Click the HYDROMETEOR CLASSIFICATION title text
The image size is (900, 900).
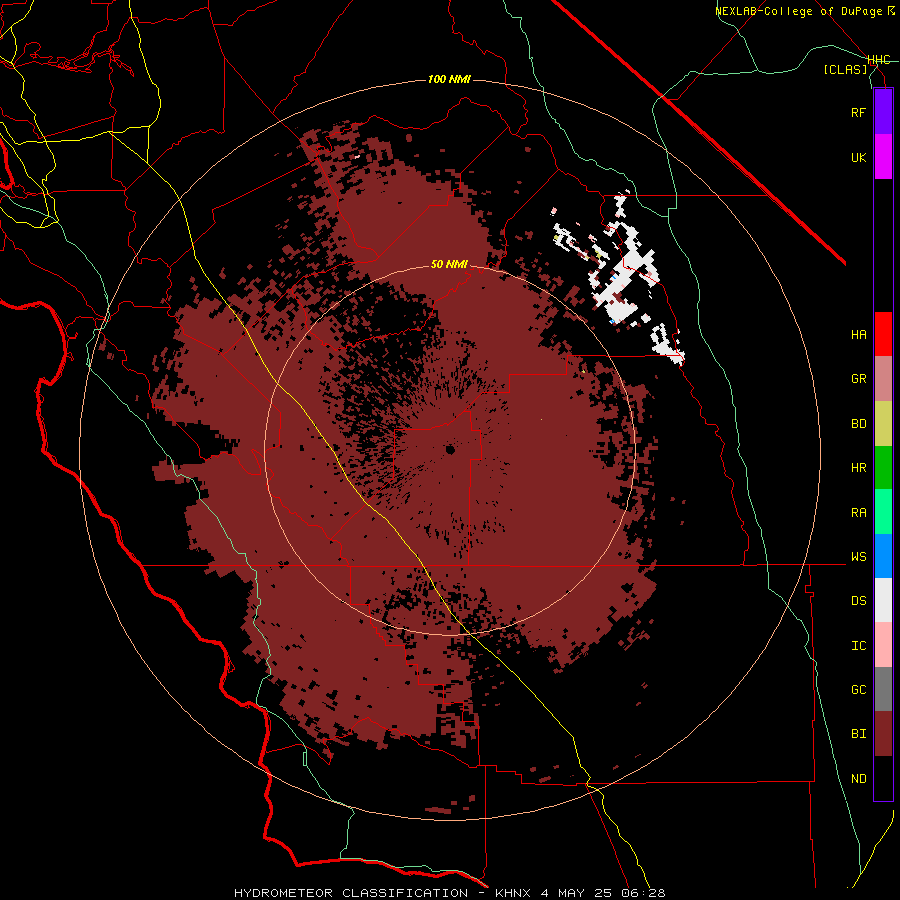[351, 893]
